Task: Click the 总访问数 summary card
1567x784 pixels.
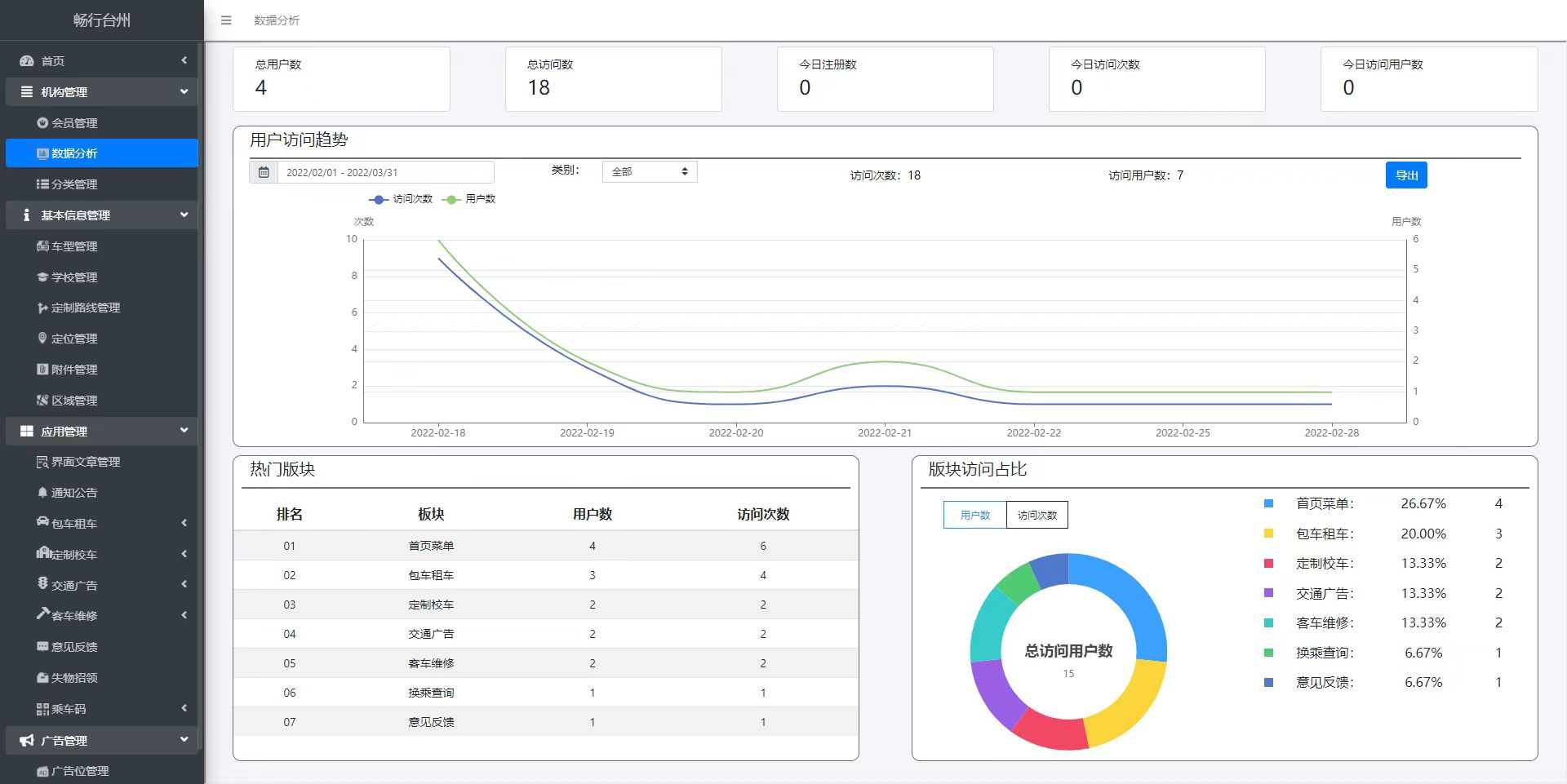Action: pos(613,79)
